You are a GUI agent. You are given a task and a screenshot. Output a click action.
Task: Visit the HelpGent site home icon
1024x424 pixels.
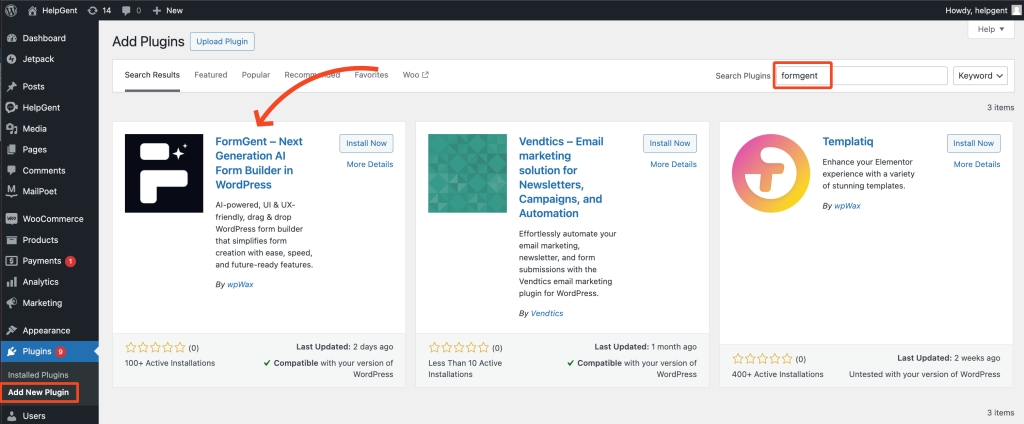click(x=33, y=10)
